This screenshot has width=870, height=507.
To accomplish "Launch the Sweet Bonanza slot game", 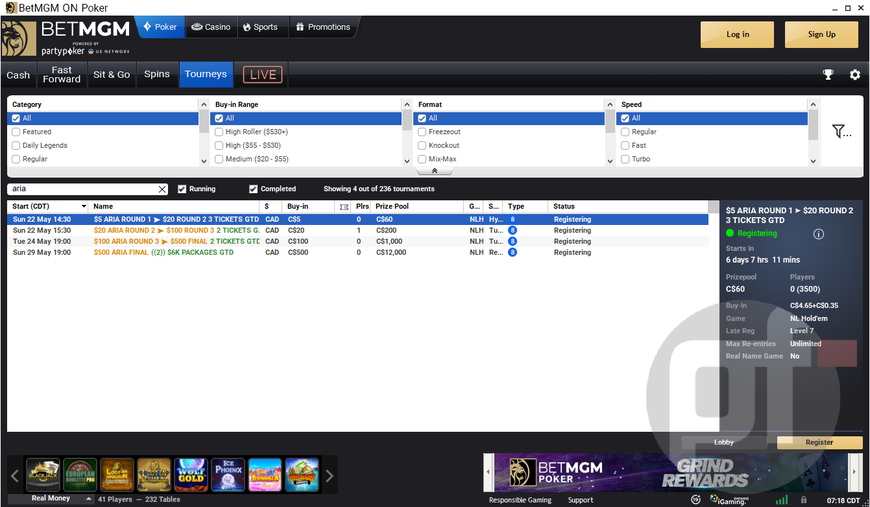I will pos(265,475).
